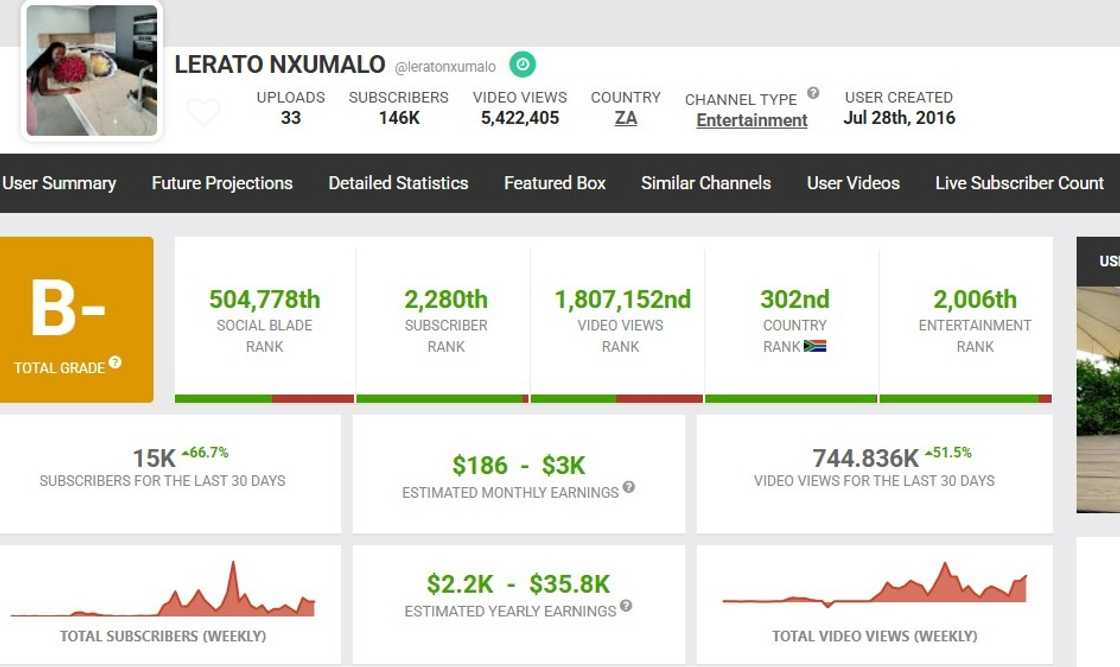The height and width of the screenshot is (667, 1120).
Task: Open the User Videos tab
Action: [853, 183]
